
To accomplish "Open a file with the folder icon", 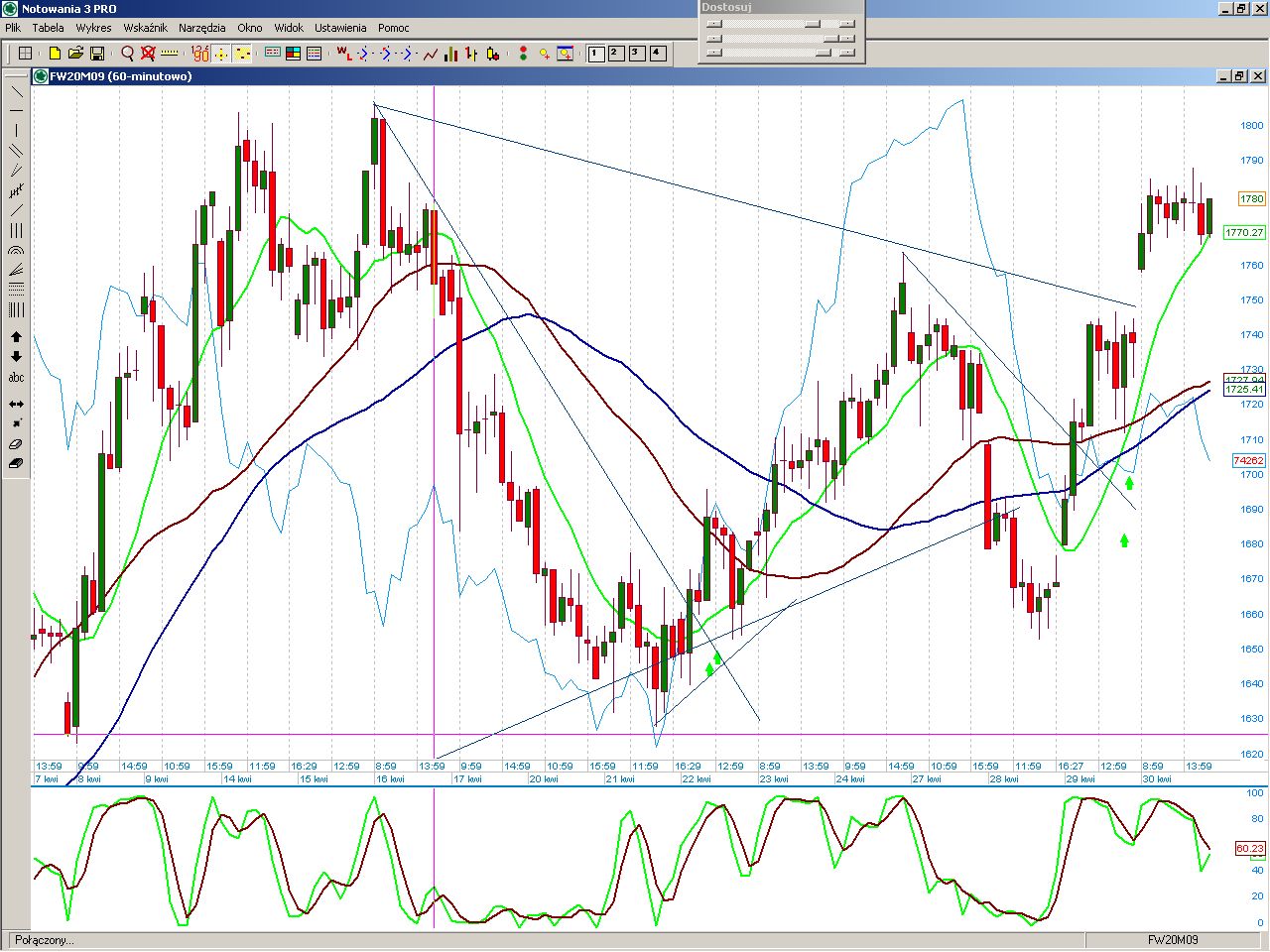I will (x=75, y=54).
